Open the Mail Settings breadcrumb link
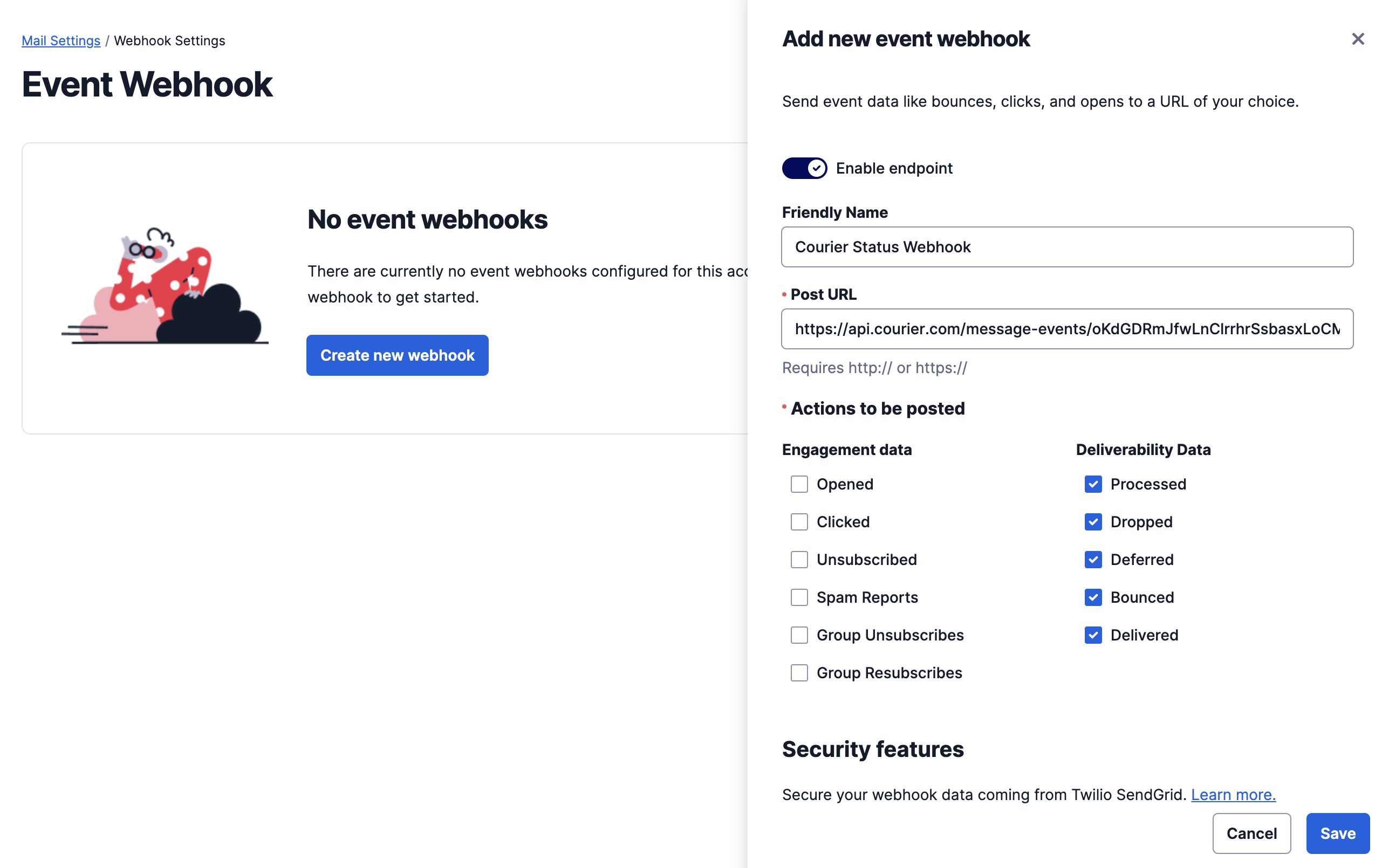The height and width of the screenshot is (868, 1382). (61, 41)
